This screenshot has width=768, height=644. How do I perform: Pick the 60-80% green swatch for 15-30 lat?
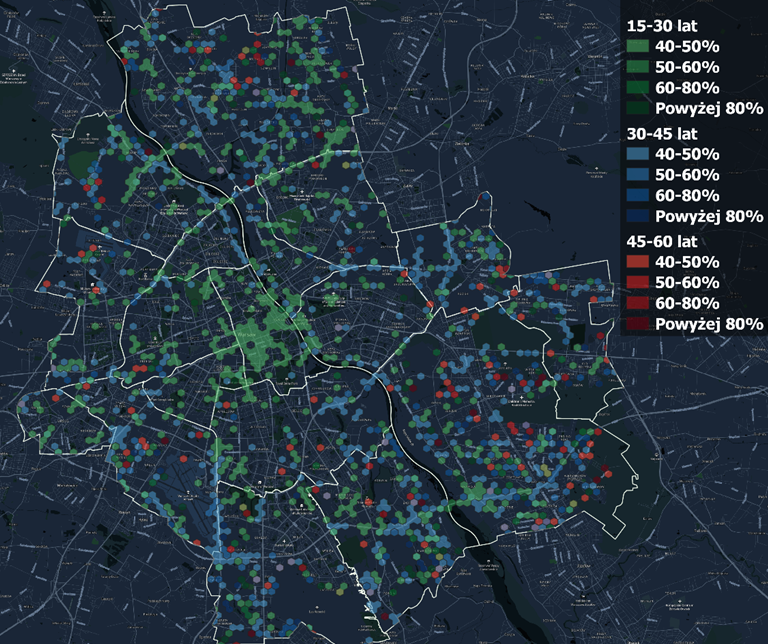coord(636,88)
